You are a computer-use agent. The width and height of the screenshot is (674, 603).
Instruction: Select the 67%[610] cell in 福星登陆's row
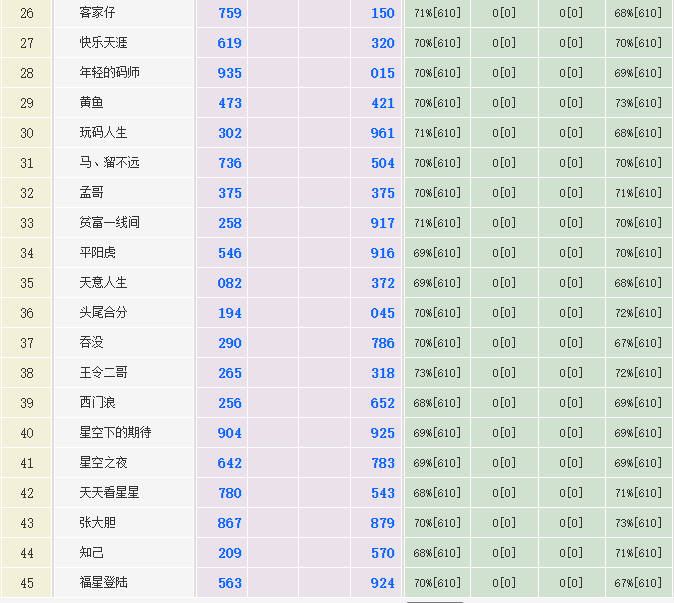click(x=638, y=583)
